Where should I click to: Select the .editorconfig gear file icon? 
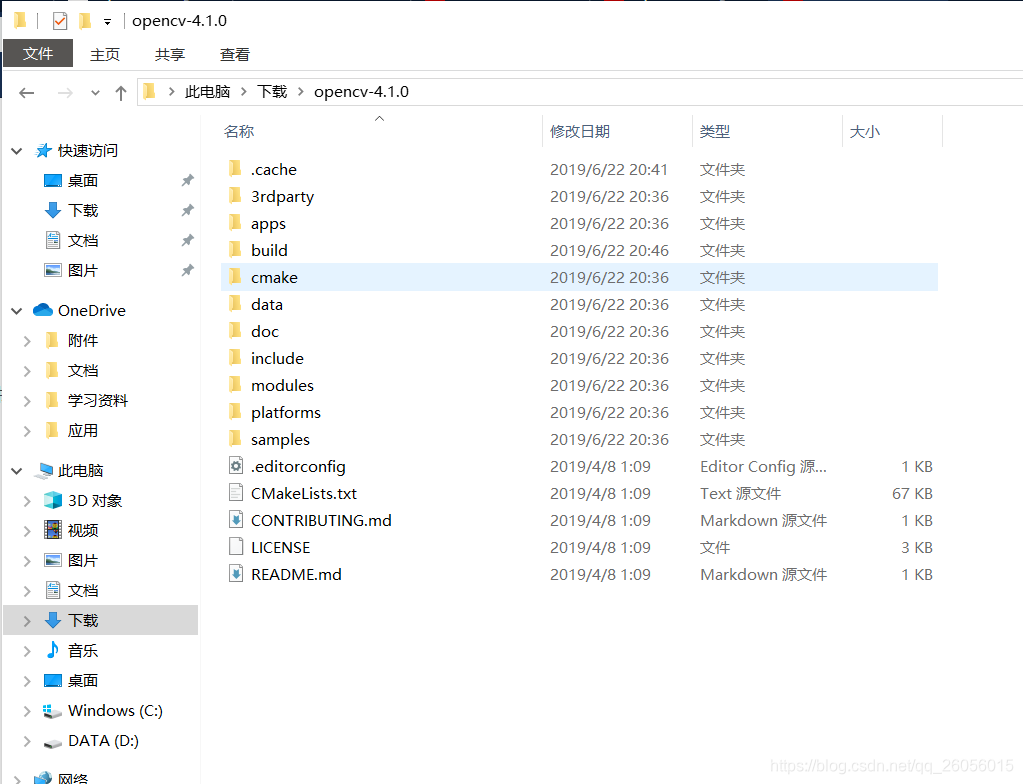[236, 466]
